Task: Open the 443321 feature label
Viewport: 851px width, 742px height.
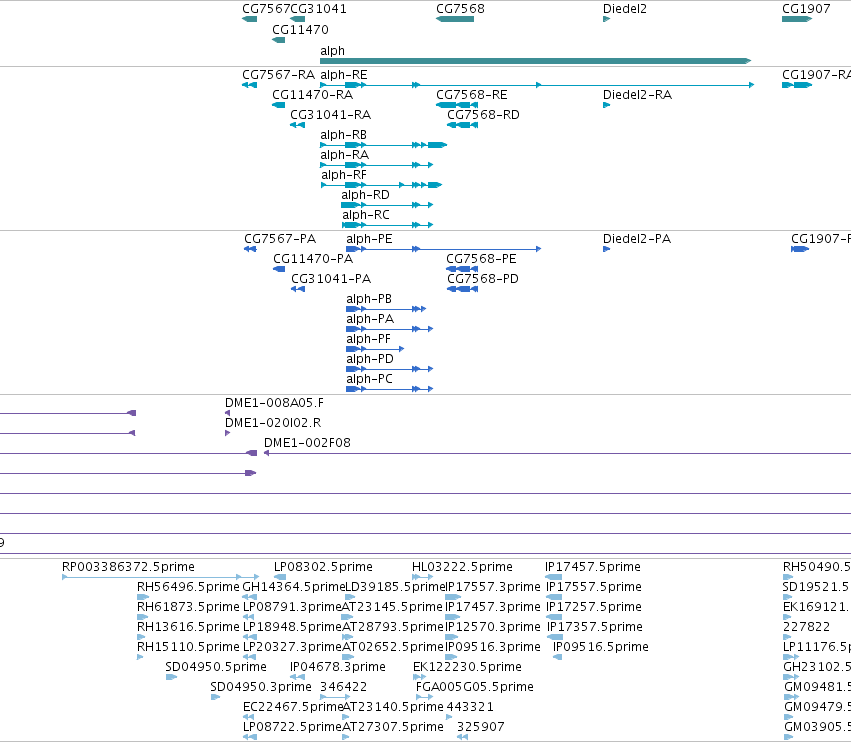Action: click(470, 707)
